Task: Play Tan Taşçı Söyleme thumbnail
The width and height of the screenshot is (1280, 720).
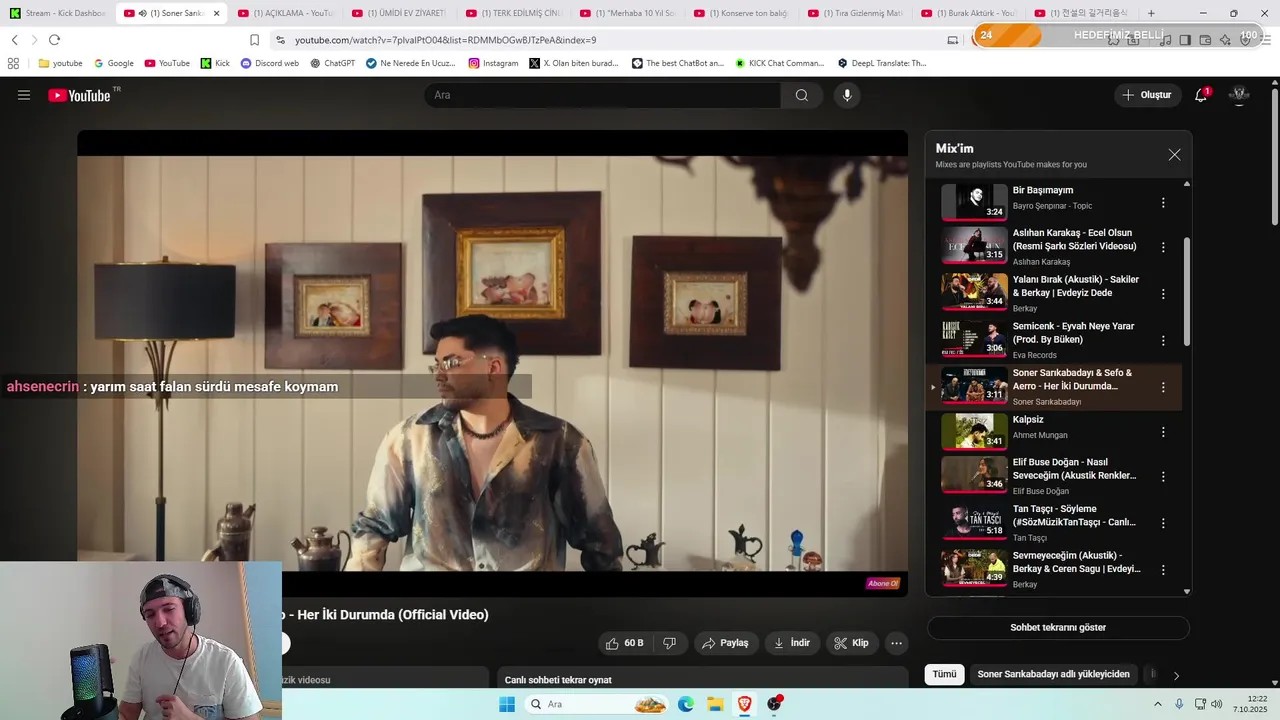Action: 974,522
